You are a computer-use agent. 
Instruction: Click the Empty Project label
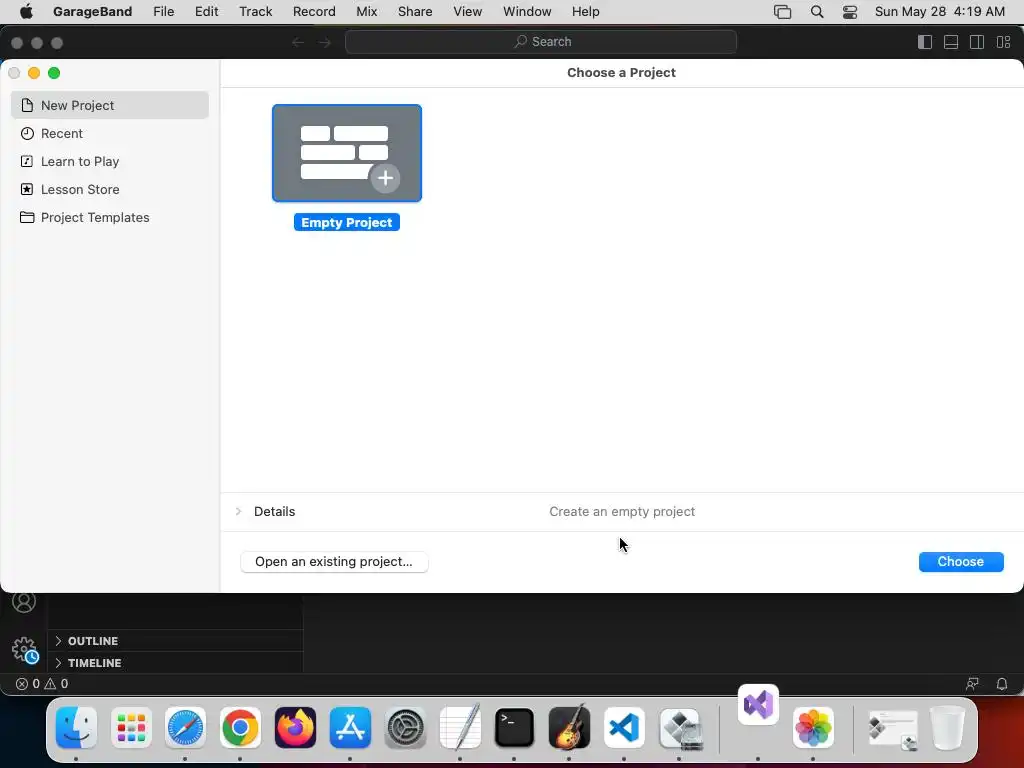coord(347,223)
